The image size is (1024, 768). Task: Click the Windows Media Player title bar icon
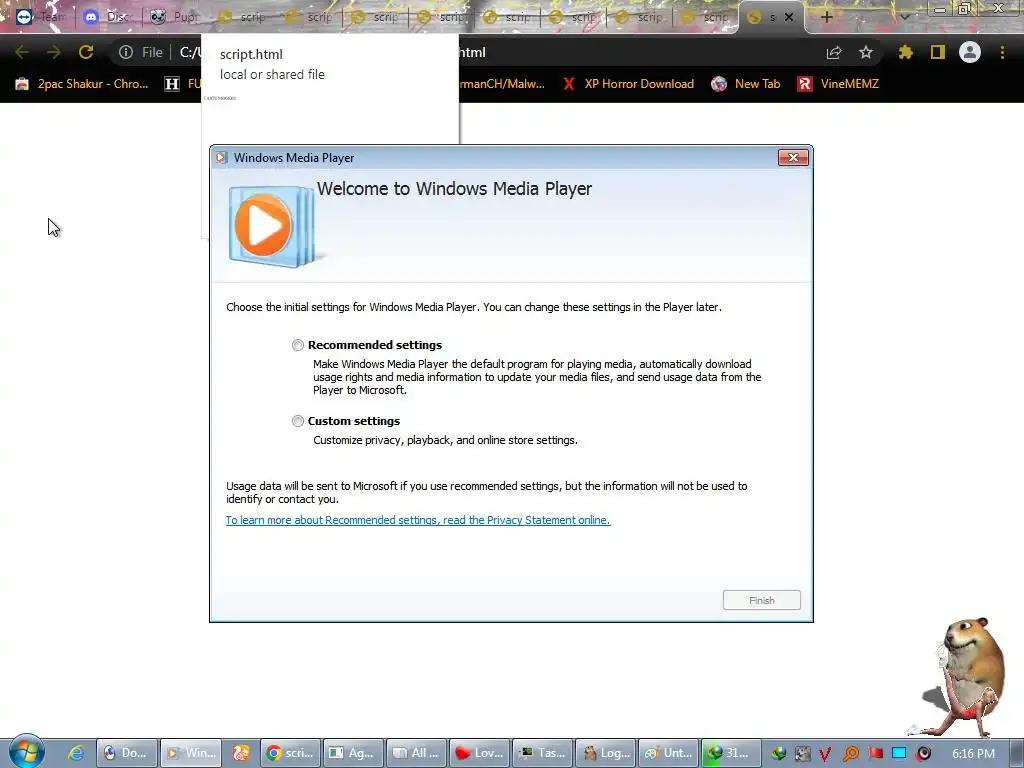click(x=221, y=157)
